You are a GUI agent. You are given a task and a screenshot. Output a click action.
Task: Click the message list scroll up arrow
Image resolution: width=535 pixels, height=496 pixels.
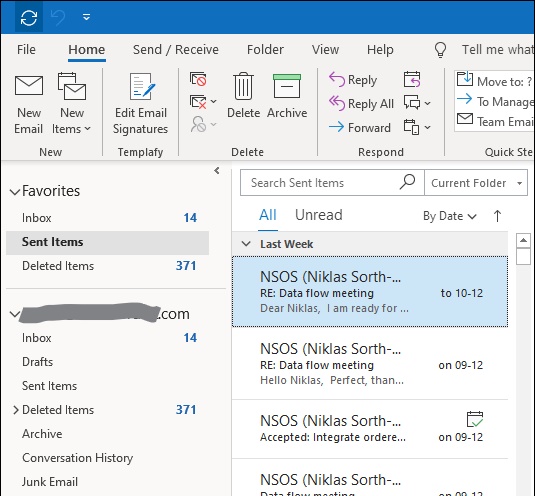click(x=523, y=240)
